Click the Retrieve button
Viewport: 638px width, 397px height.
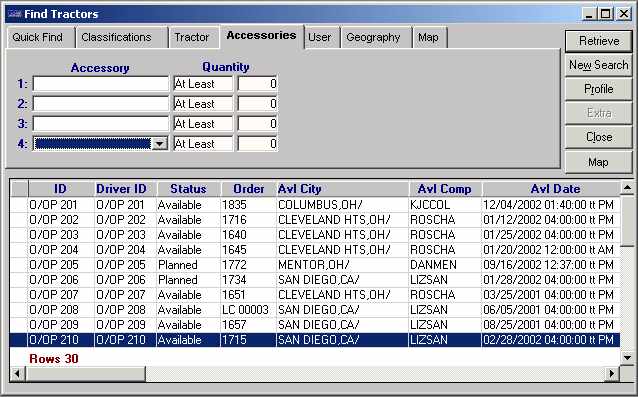(599, 41)
